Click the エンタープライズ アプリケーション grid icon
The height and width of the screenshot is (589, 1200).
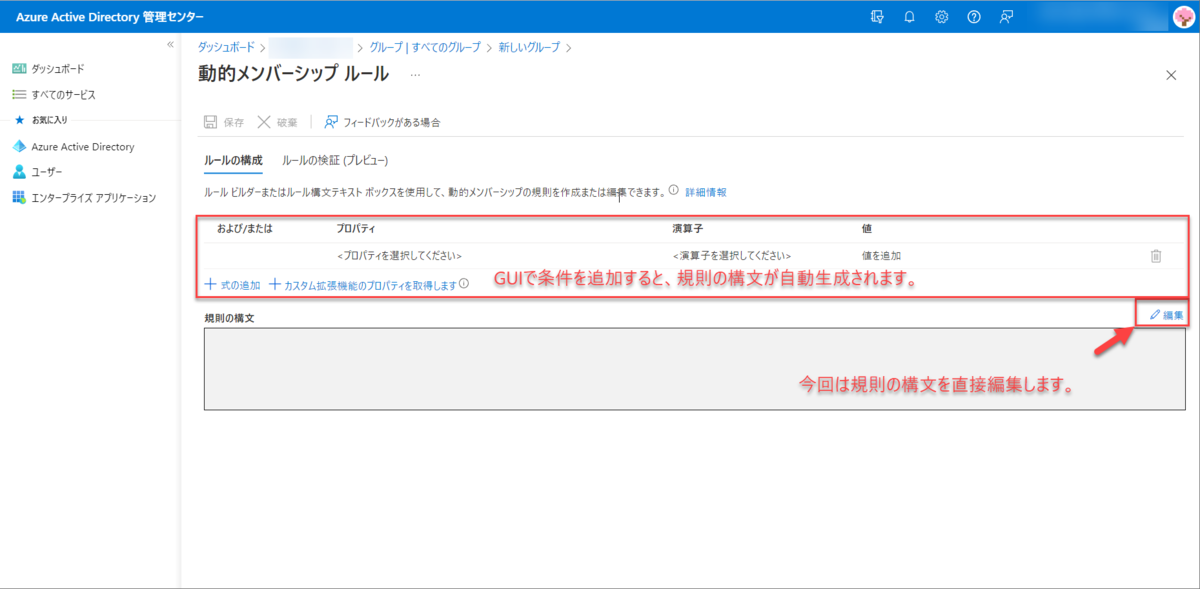pyautogui.click(x=19, y=198)
